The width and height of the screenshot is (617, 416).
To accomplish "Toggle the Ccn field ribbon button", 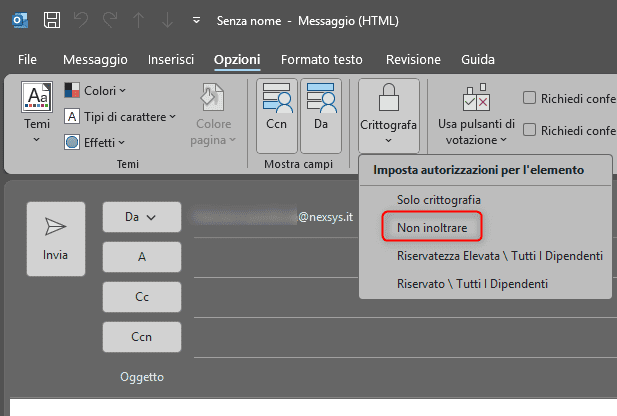I will pyautogui.click(x=277, y=115).
